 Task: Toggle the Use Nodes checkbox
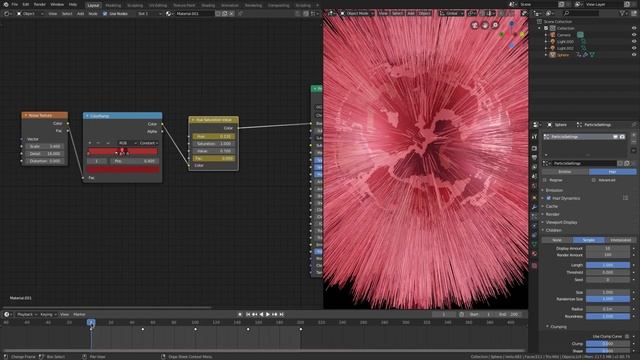pyautogui.click(x=105, y=13)
